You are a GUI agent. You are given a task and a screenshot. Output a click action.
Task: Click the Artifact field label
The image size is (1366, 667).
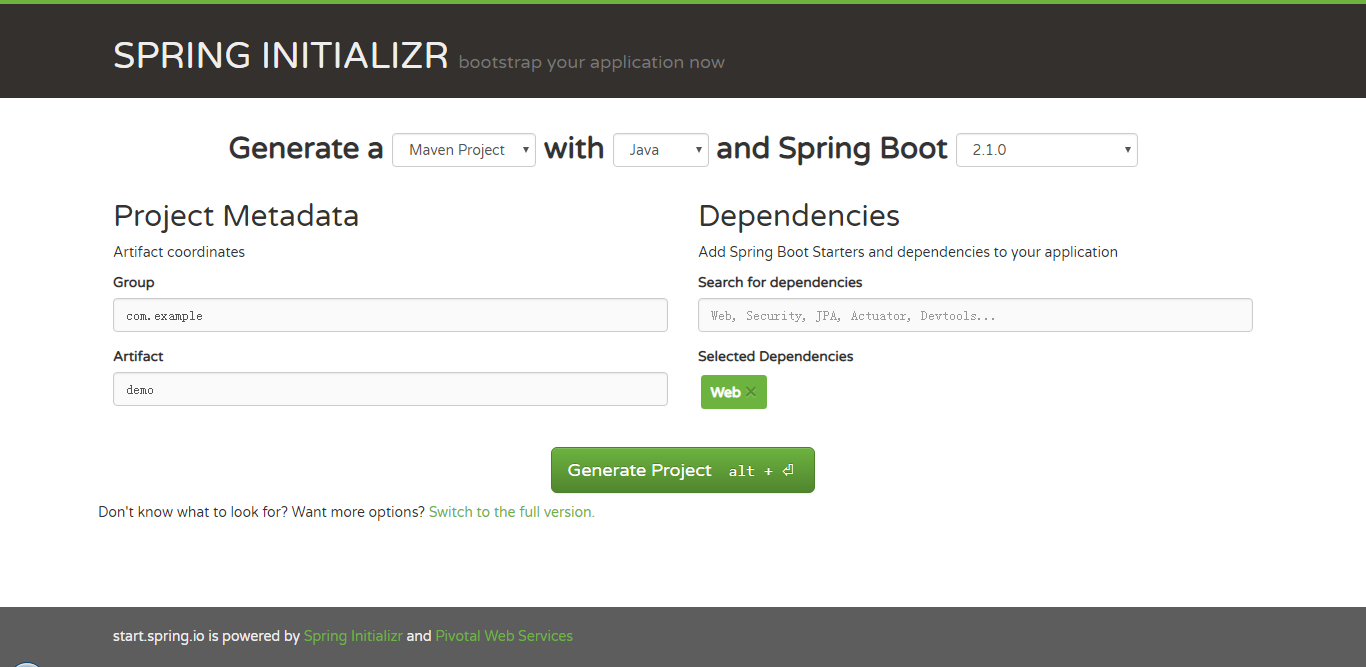(x=138, y=357)
